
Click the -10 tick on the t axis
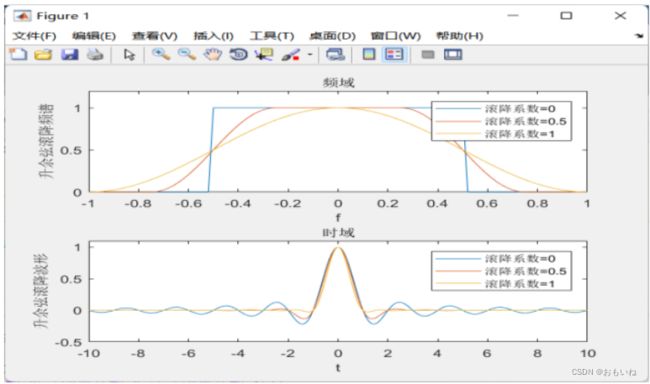pos(89,353)
